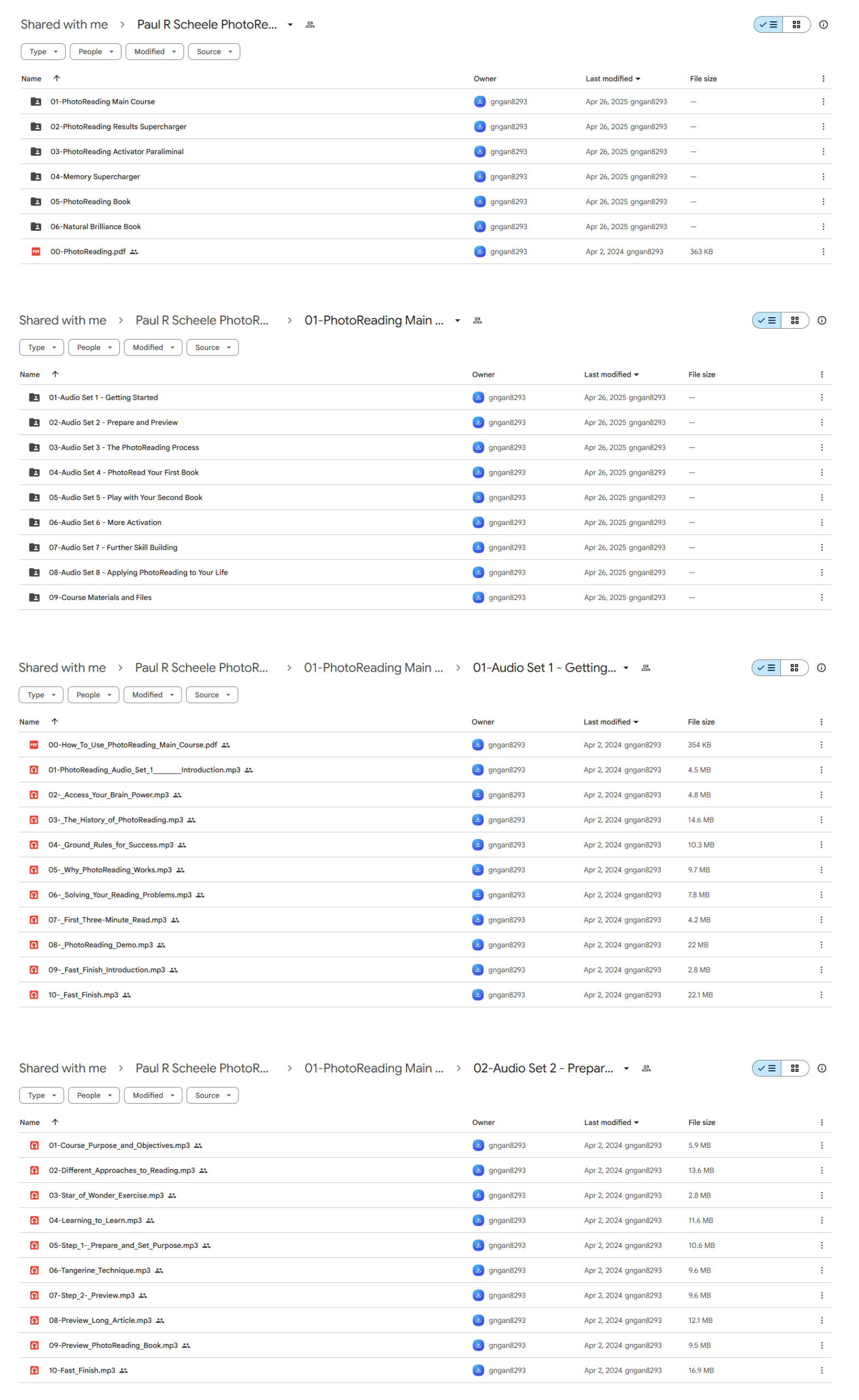This screenshot has width=859, height=1400.
Task: Click folder icon of 02-PhotoReading Results Supercharger
Action: (x=36, y=127)
